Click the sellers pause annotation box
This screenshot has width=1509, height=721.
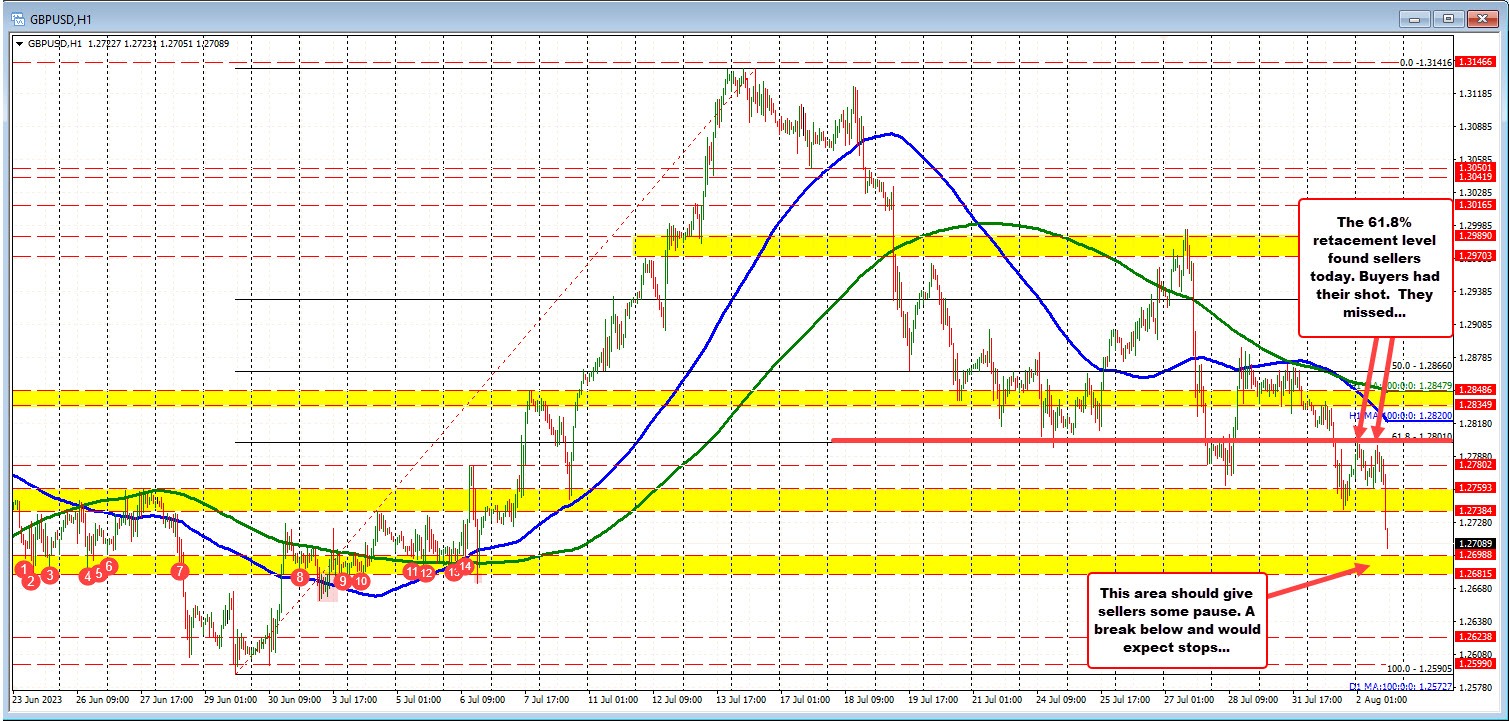[x=1177, y=623]
